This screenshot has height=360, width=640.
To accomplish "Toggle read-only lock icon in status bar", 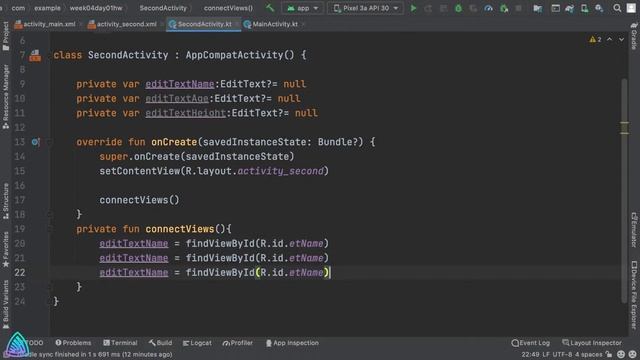I will pos(609,354).
